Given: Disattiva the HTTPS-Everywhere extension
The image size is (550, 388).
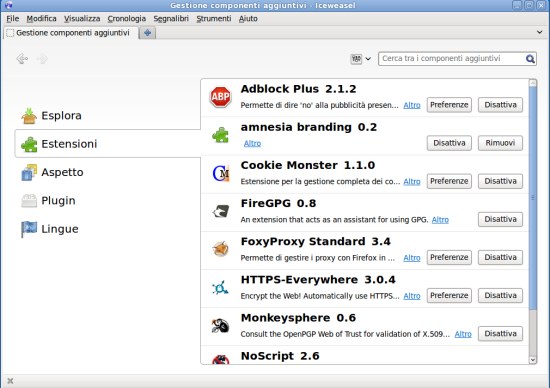Looking at the screenshot, I should coord(500,296).
